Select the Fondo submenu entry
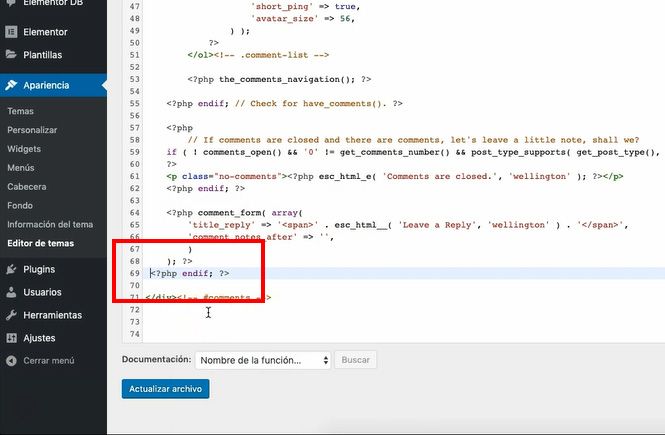The width and height of the screenshot is (665, 435). (x=20, y=205)
